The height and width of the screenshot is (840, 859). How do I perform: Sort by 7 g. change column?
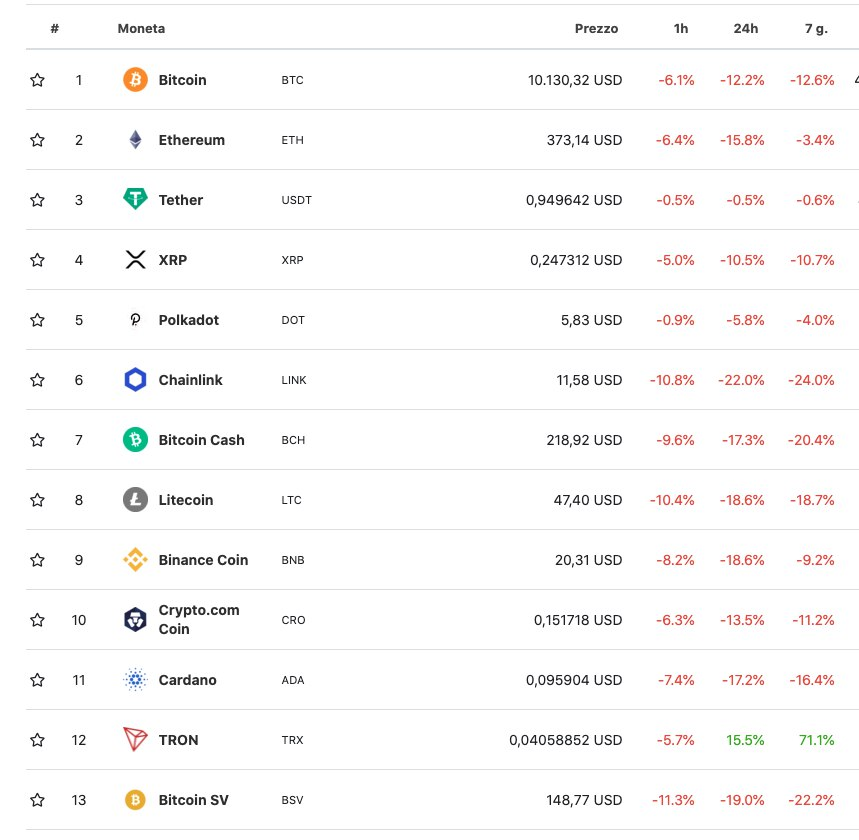coord(816,29)
